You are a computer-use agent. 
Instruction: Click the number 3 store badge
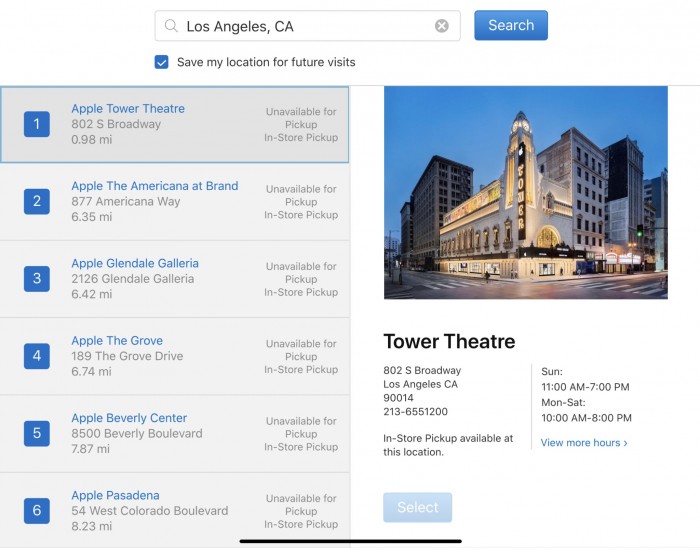coord(37,278)
